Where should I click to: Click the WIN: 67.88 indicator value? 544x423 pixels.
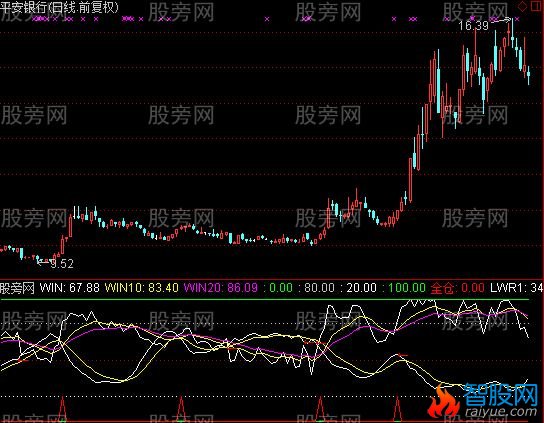[69, 288]
